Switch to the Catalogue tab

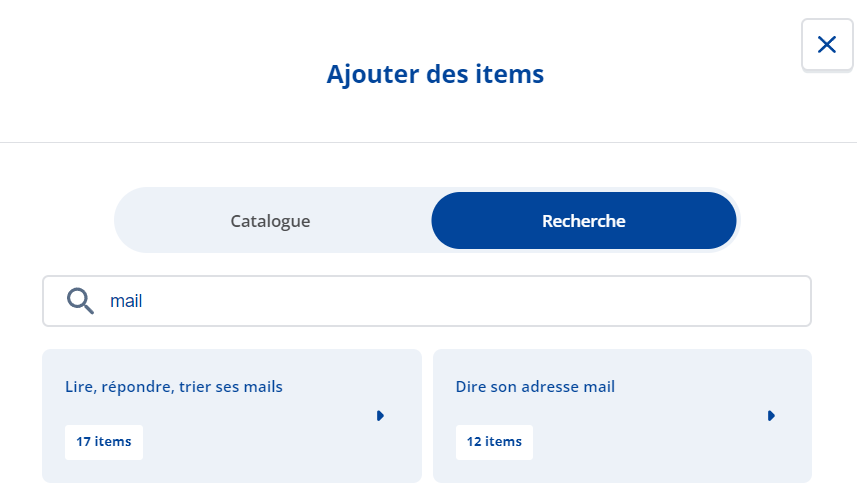pos(271,221)
